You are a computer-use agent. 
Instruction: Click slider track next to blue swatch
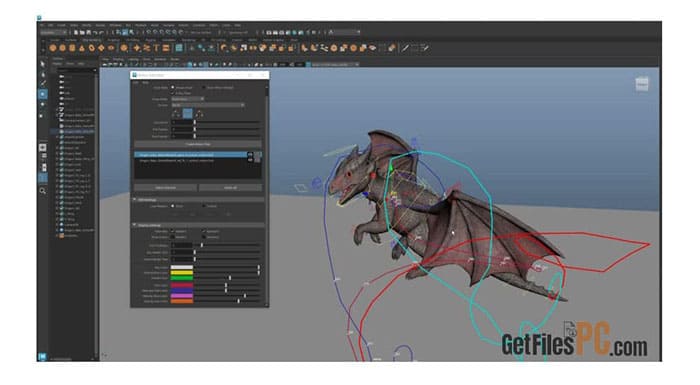[x=227, y=290]
